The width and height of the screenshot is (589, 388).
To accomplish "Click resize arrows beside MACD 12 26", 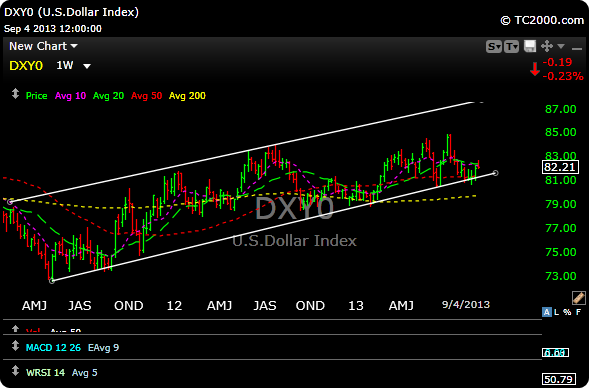I will [15, 346].
